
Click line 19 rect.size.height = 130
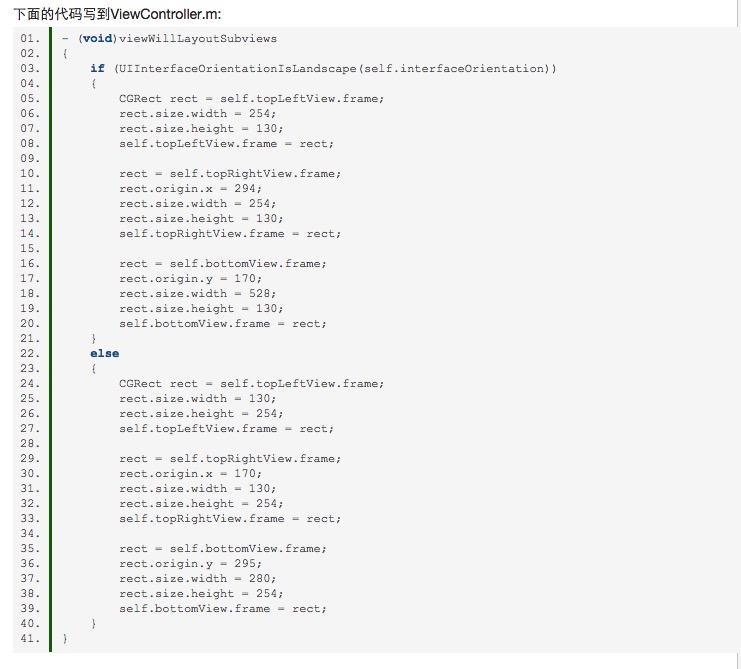tap(201, 309)
